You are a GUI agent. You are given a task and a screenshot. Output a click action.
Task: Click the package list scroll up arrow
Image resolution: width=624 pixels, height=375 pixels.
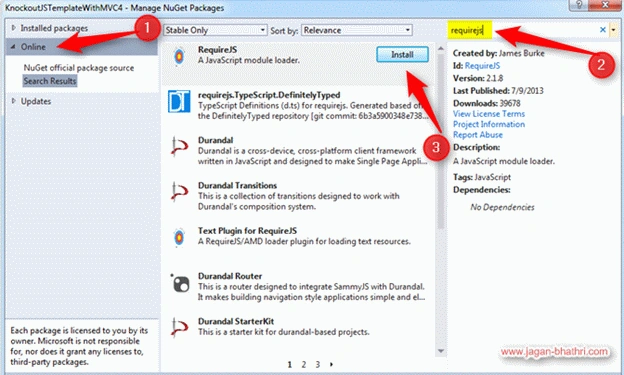point(441,49)
